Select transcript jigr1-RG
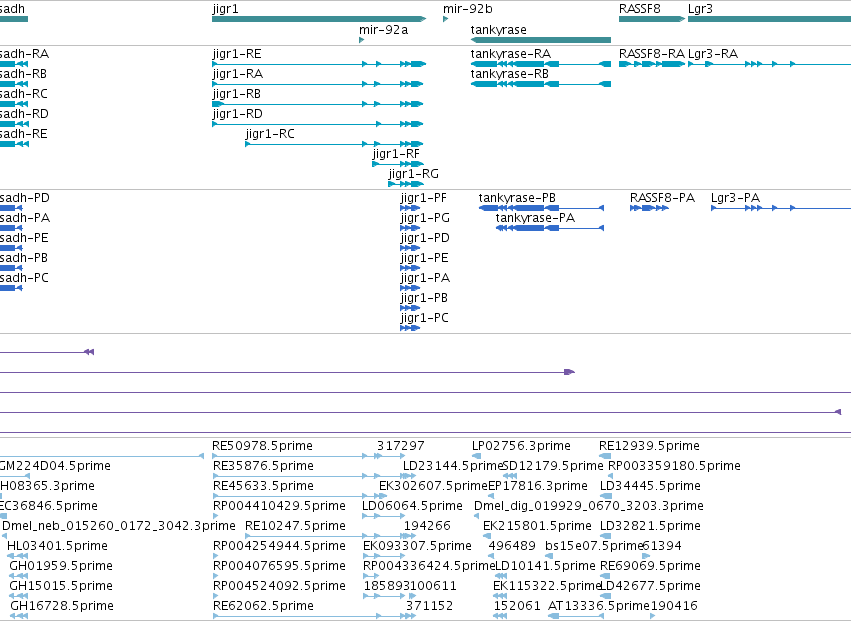This screenshot has height=621, width=851. click(406, 184)
